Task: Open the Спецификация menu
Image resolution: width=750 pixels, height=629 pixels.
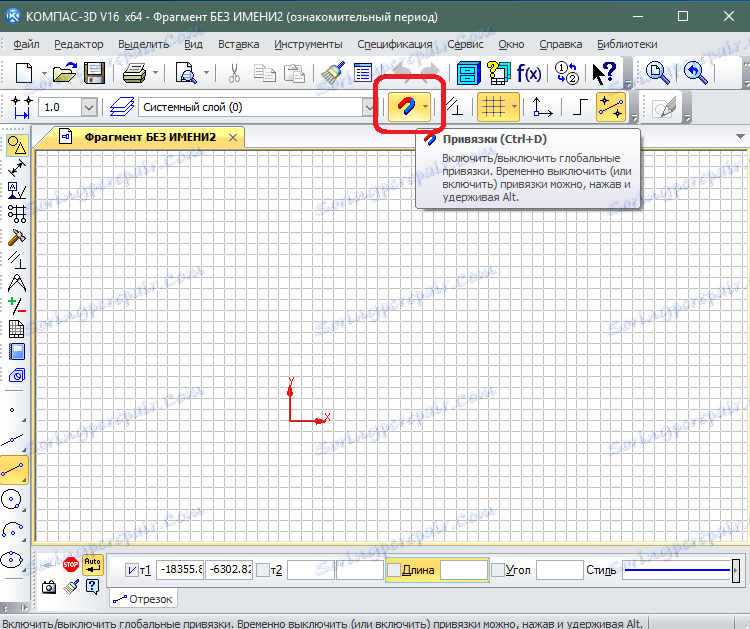Action: (x=395, y=44)
